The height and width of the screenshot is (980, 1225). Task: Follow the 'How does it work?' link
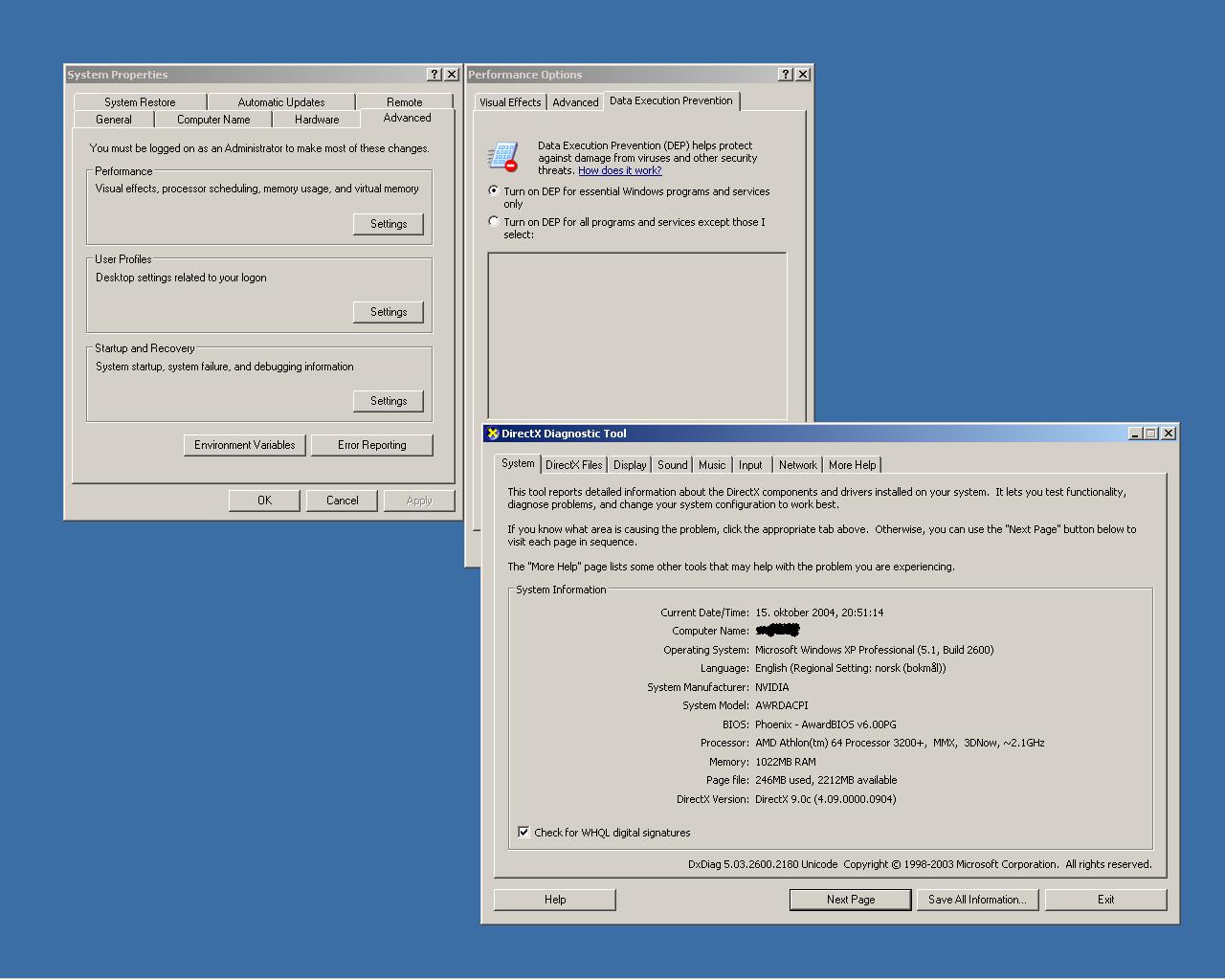click(x=619, y=170)
